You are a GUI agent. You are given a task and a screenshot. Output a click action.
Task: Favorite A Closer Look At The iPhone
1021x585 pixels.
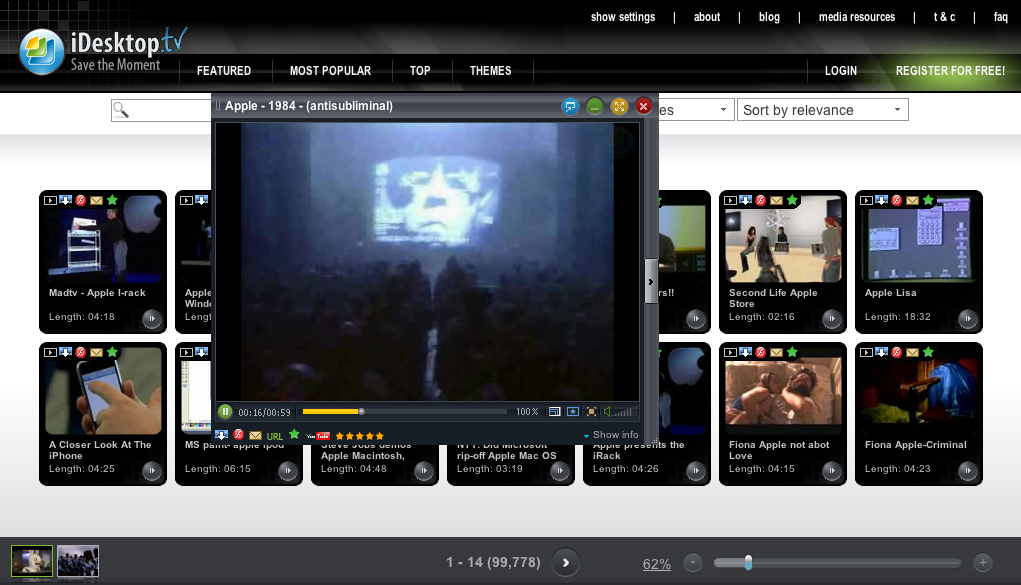(112, 351)
